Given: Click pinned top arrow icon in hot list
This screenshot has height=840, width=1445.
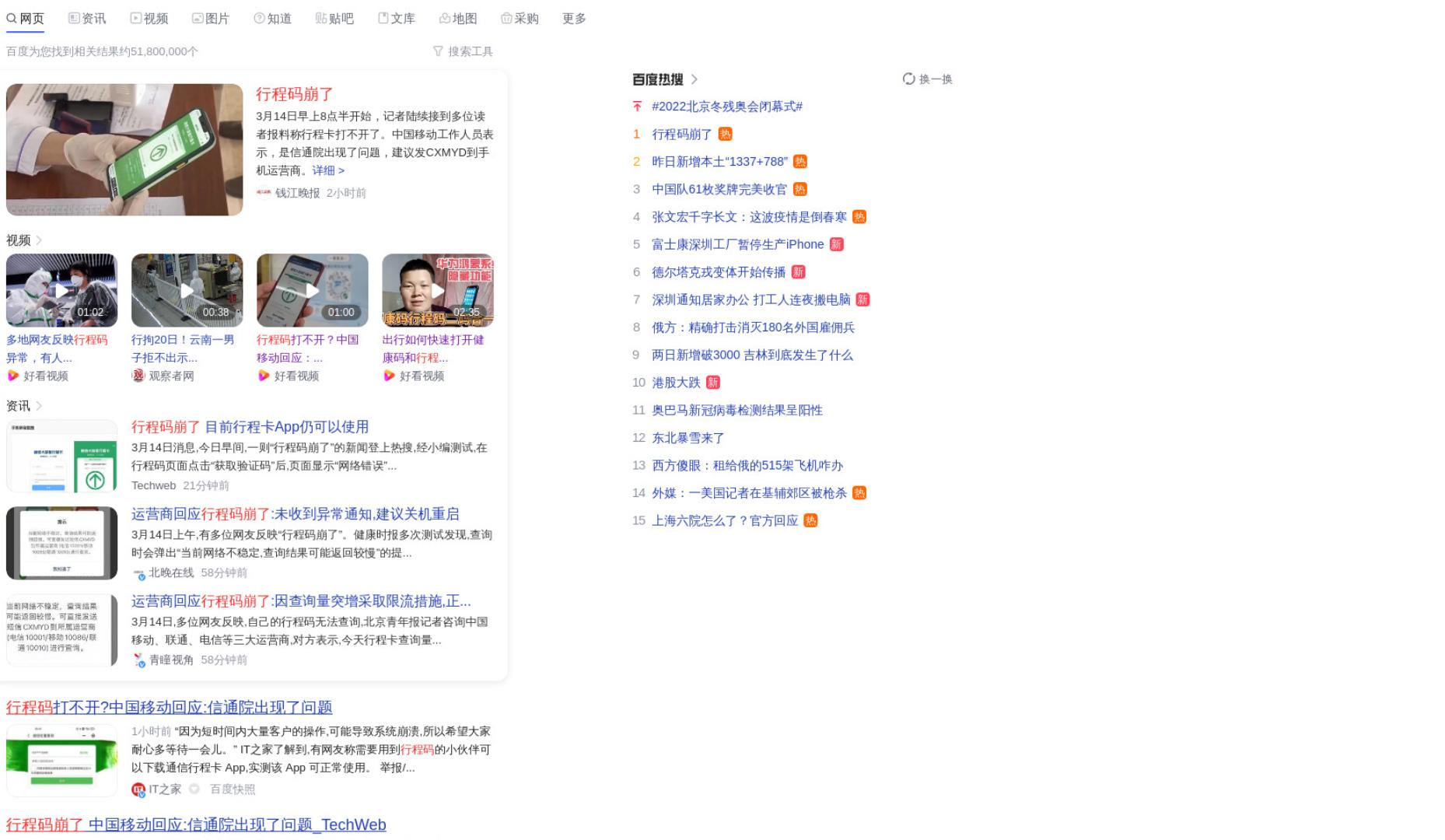Looking at the screenshot, I should (637, 107).
